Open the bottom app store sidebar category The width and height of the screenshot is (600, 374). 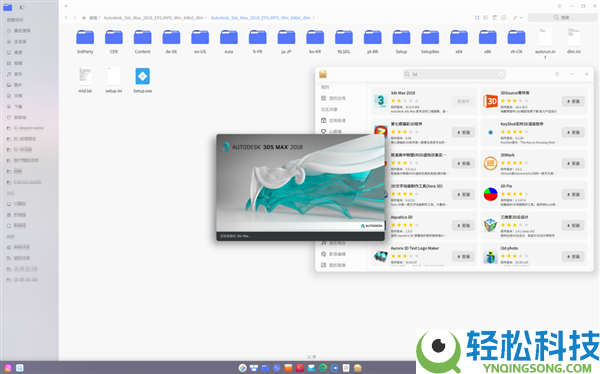[333, 265]
